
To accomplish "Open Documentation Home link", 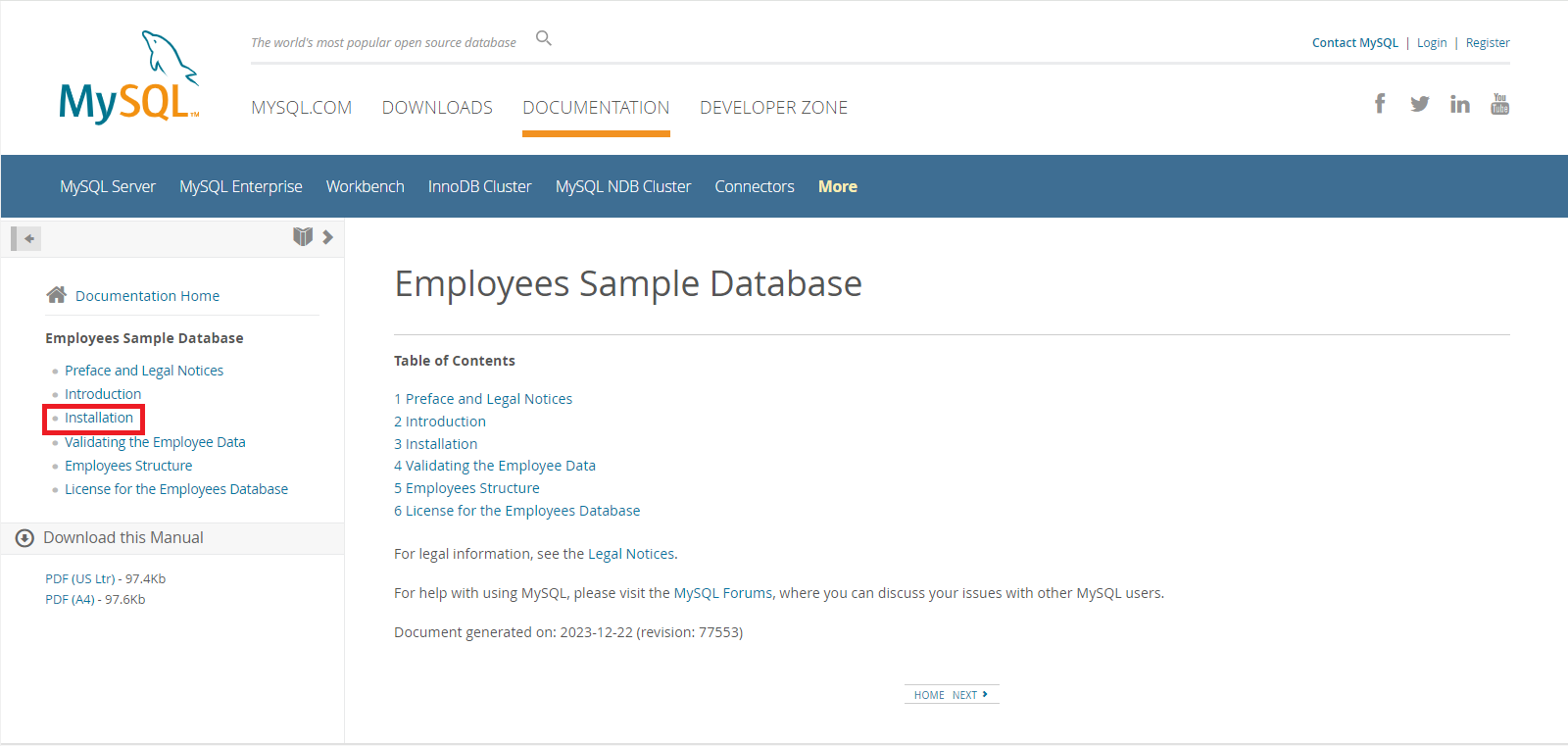I will [147, 296].
